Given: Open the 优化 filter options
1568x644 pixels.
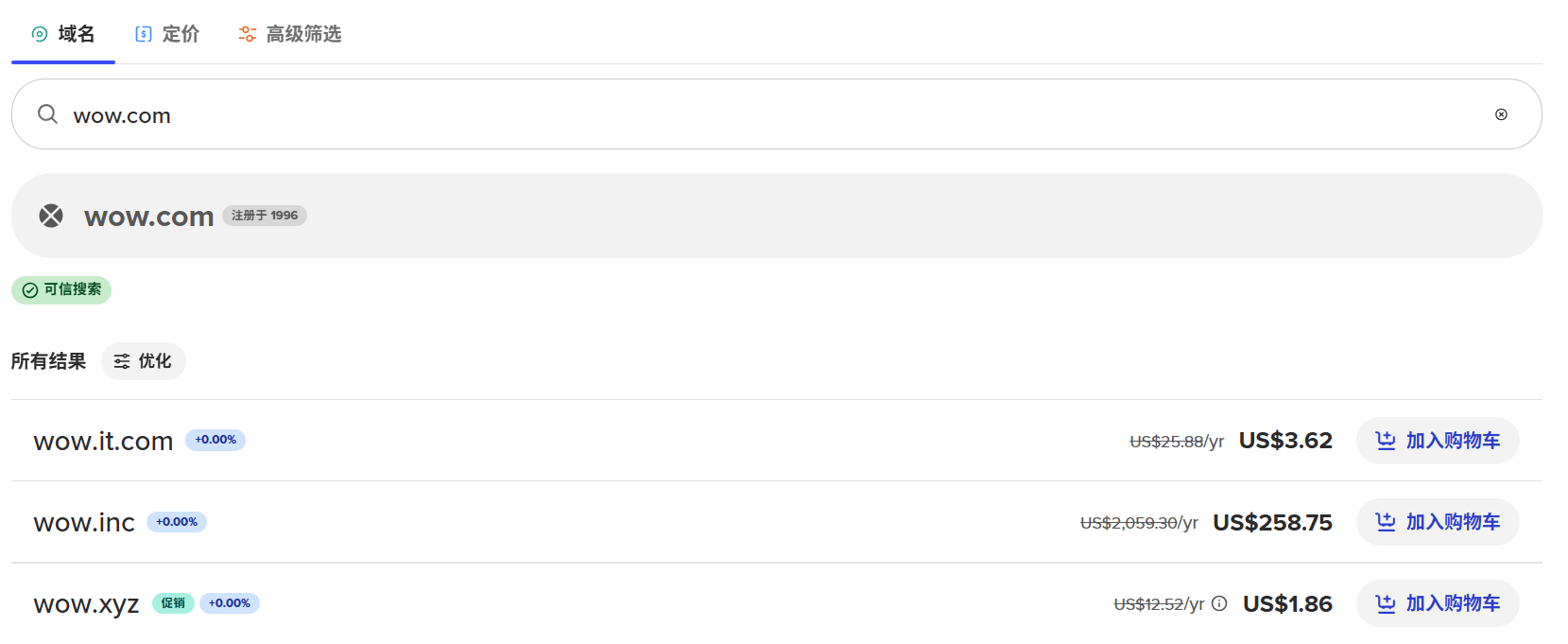Looking at the screenshot, I should click(x=144, y=361).
